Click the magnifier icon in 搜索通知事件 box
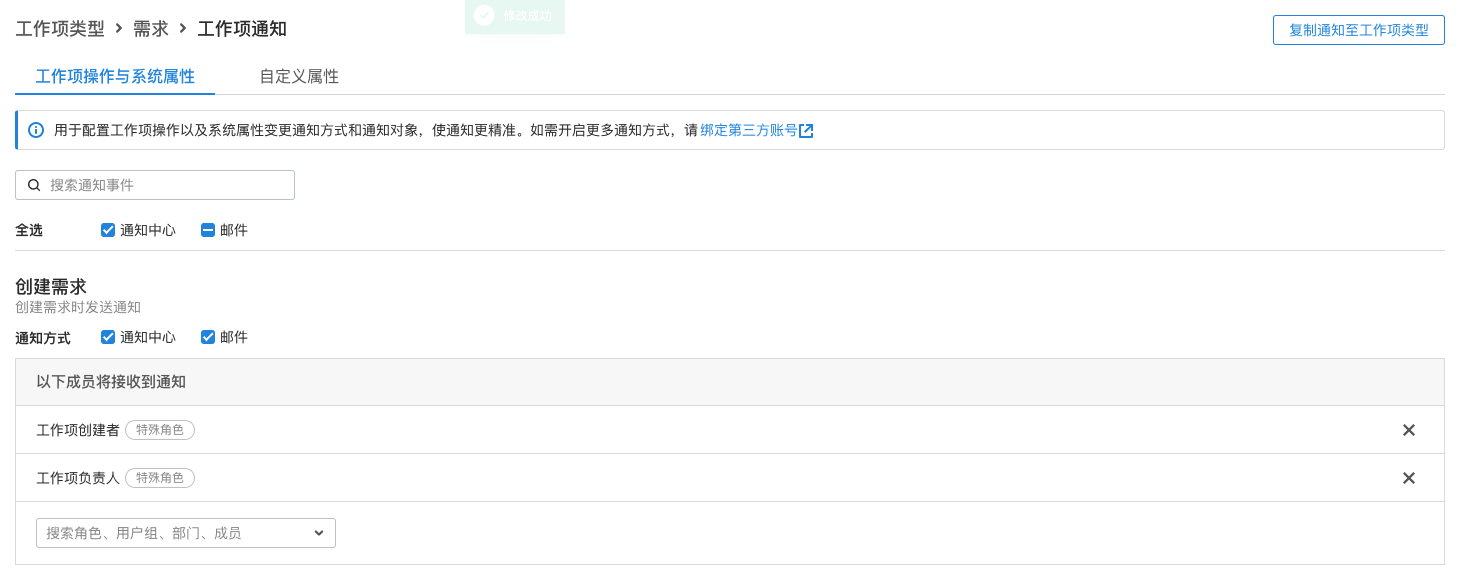The width and height of the screenshot is (1461, 586). tap(34, 185)
